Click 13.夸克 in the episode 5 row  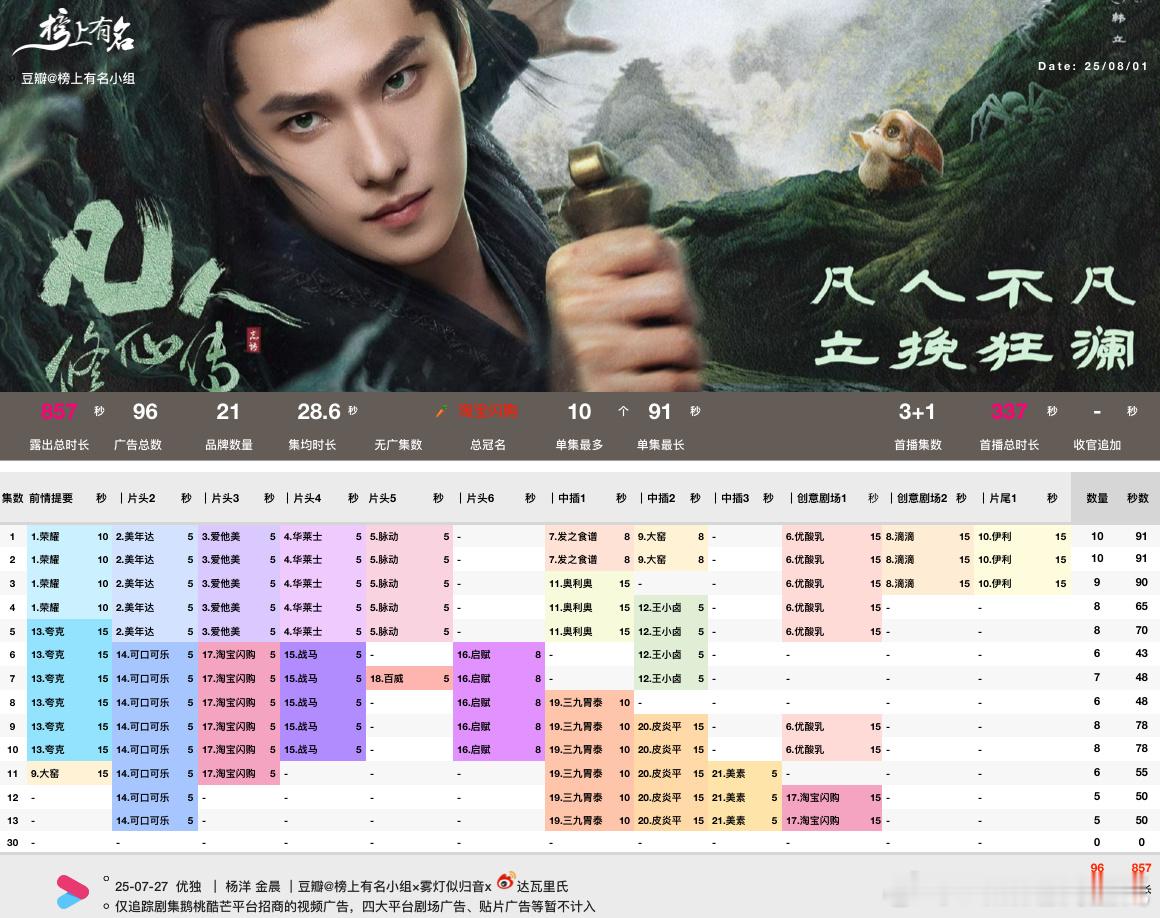[x=47, y=632]
